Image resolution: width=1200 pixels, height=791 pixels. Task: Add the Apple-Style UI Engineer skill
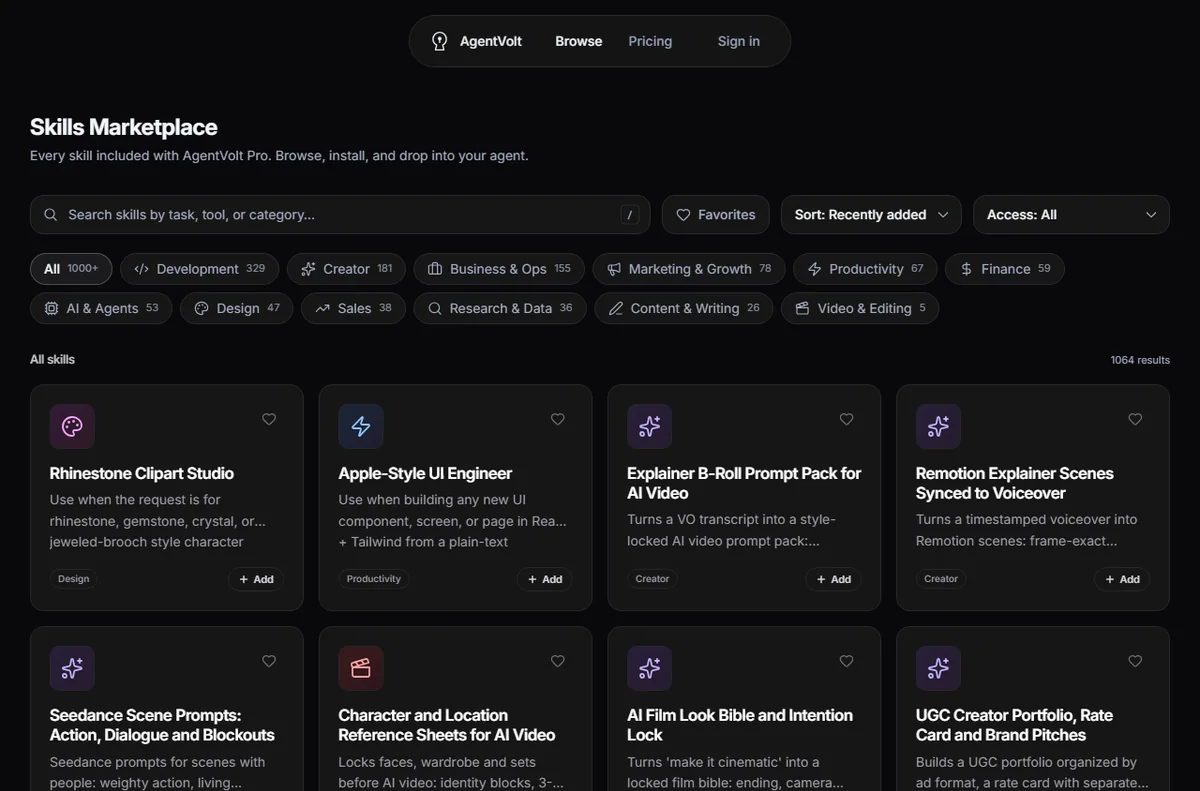545,579
